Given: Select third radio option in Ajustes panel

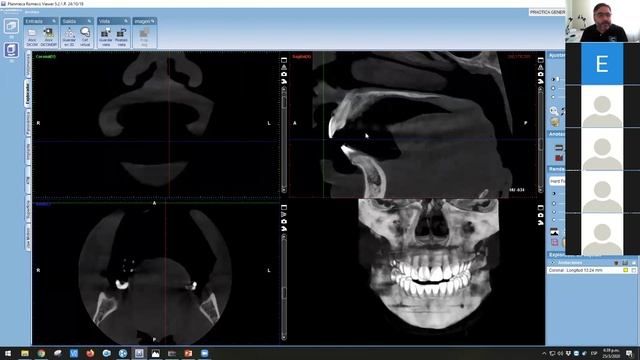Looking at the screenshot, I should (554, 97).
